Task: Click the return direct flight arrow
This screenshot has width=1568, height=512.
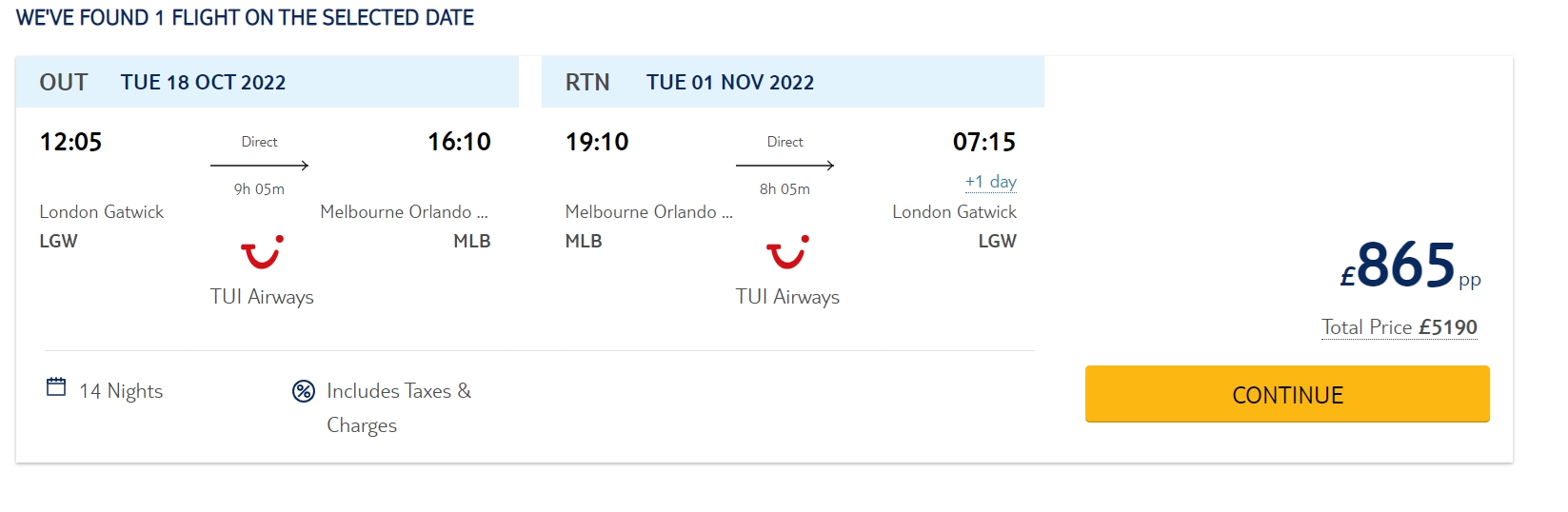Action: tap(784, 166)
